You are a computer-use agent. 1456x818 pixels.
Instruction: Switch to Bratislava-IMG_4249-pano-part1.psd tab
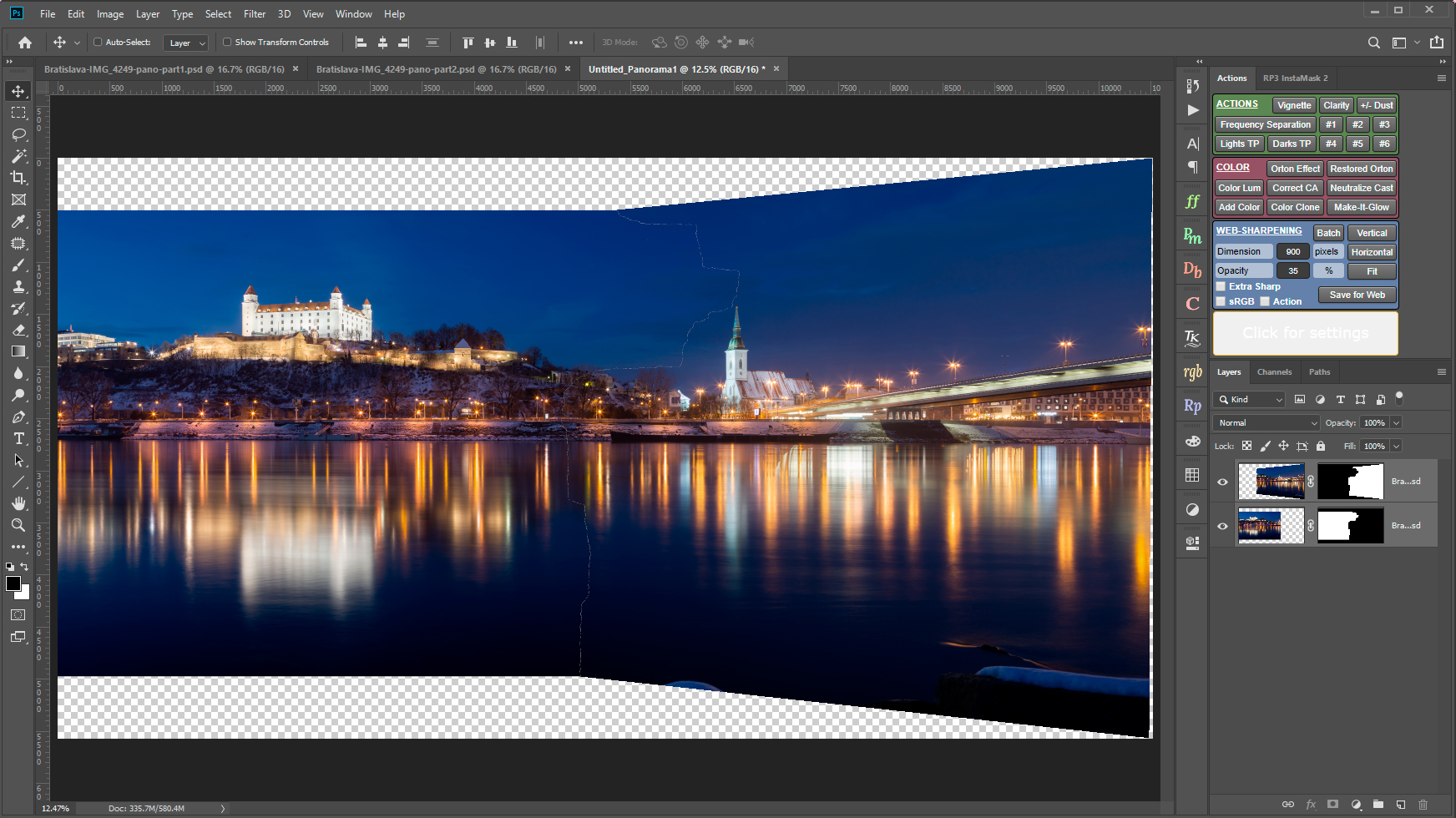coord(164,69)
